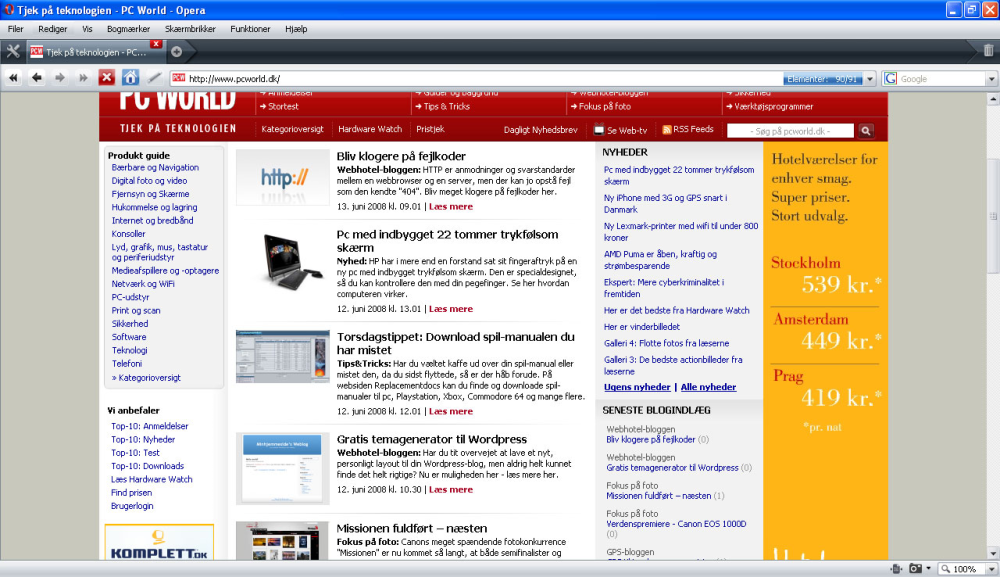
Task: Close the 'Tjek på teknologien' tab
Action: [156, 44]
